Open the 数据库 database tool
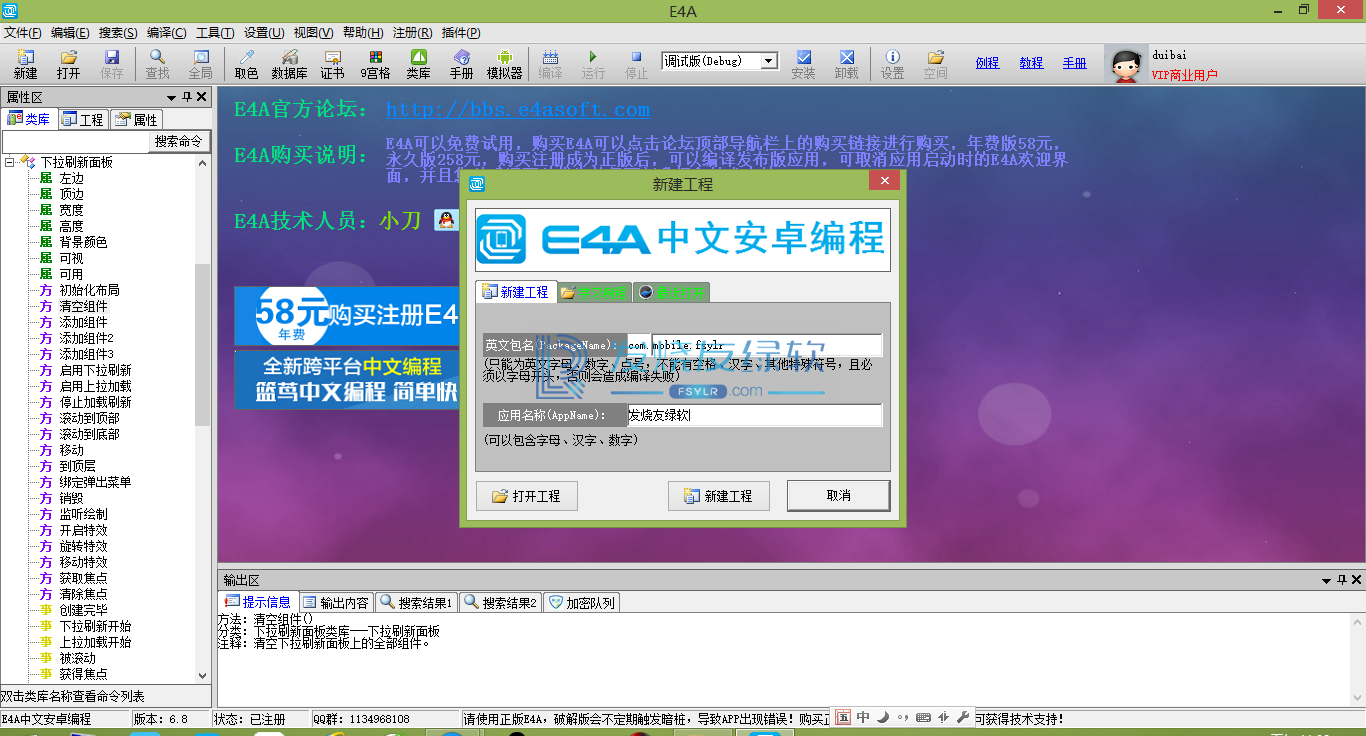 (289, 64)
